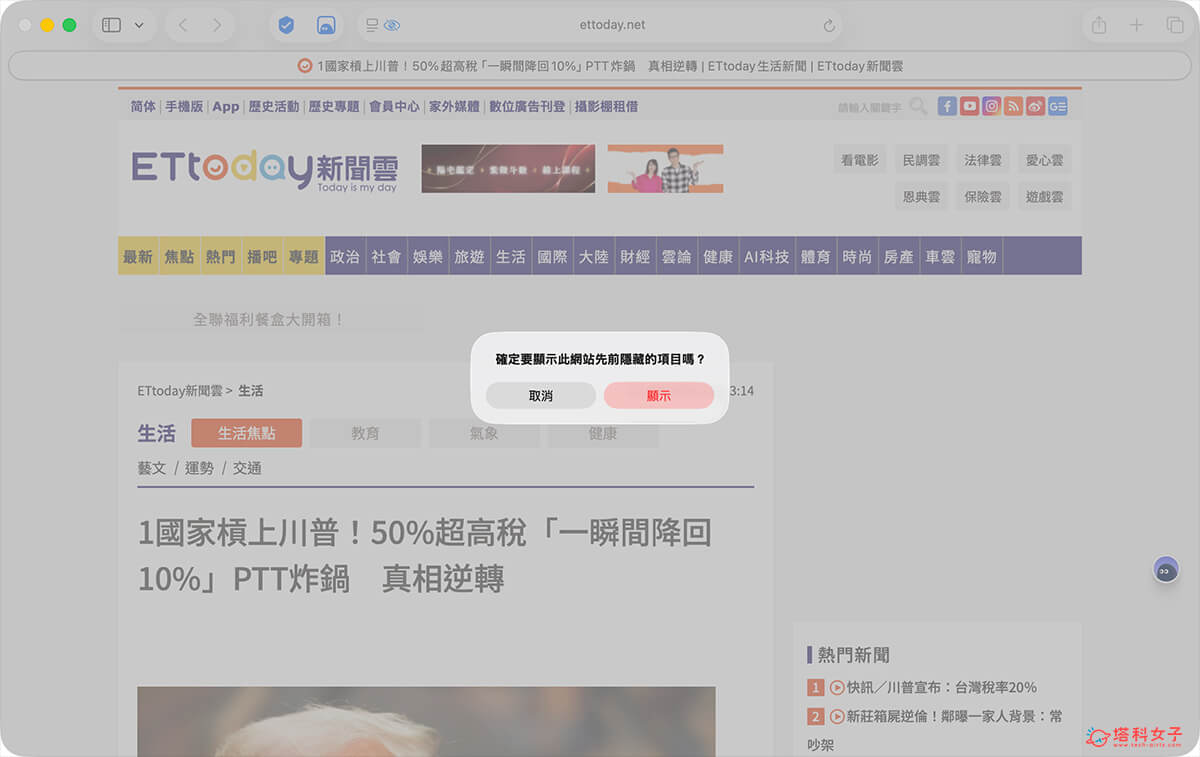1200x757 pixels.
Task: Open the 數位廣告刊登 link
Action: (527, 106)
